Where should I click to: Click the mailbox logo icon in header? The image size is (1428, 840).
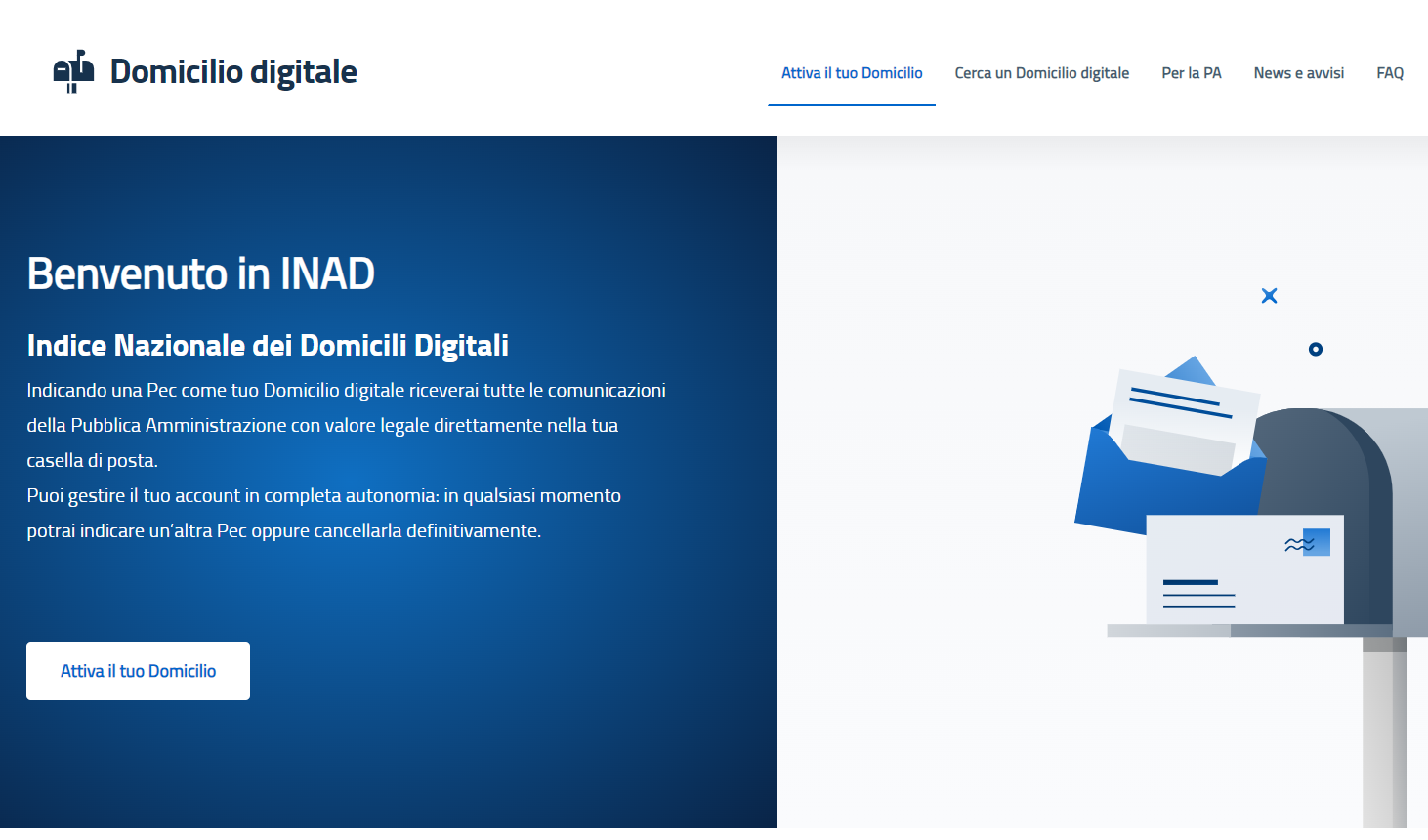(73, 71)
